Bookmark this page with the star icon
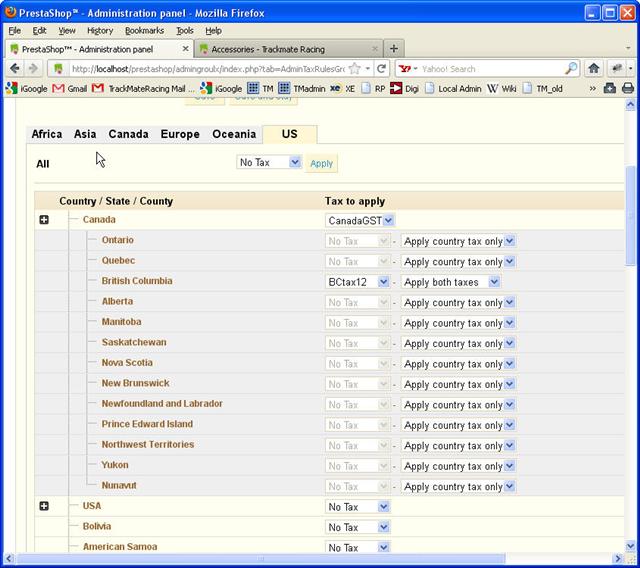 355,69
